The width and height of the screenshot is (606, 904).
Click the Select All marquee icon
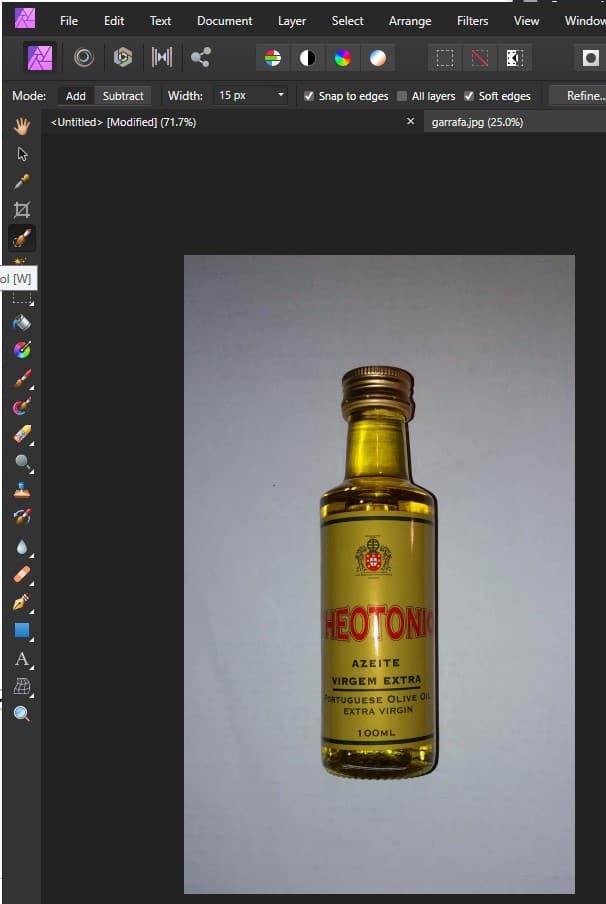pyautogui.click(x=445, y=58)
